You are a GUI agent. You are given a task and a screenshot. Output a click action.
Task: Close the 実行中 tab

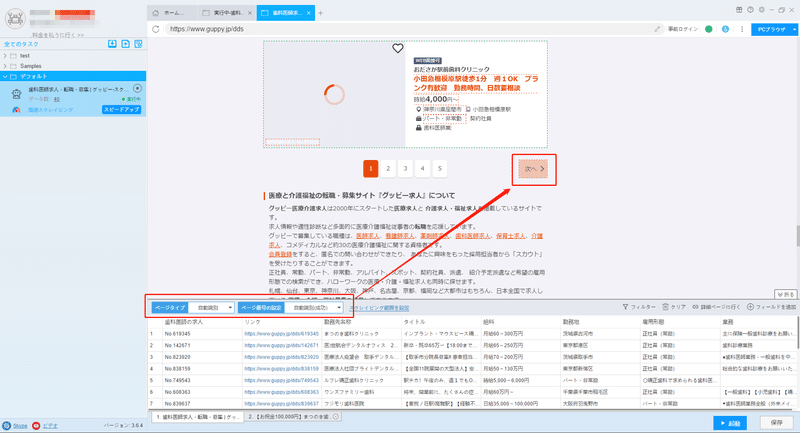[x=249, y=13]
